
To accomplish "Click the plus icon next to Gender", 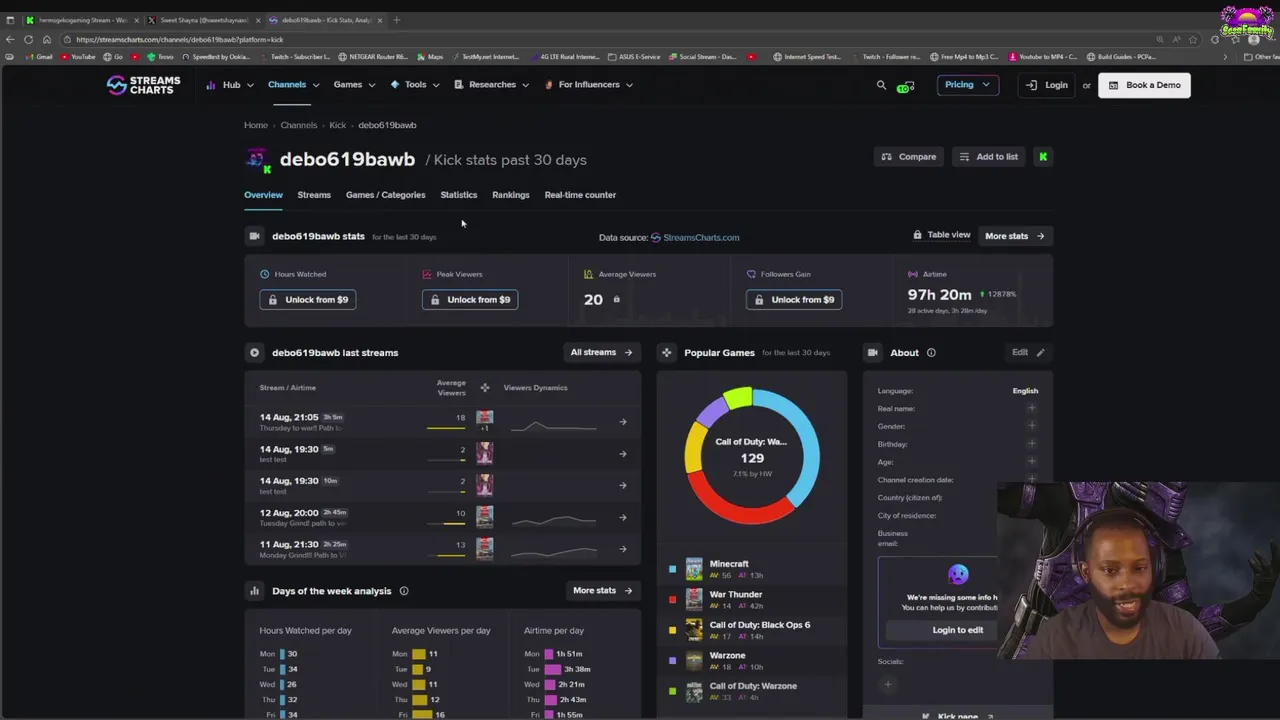I will pos(1031,426).
